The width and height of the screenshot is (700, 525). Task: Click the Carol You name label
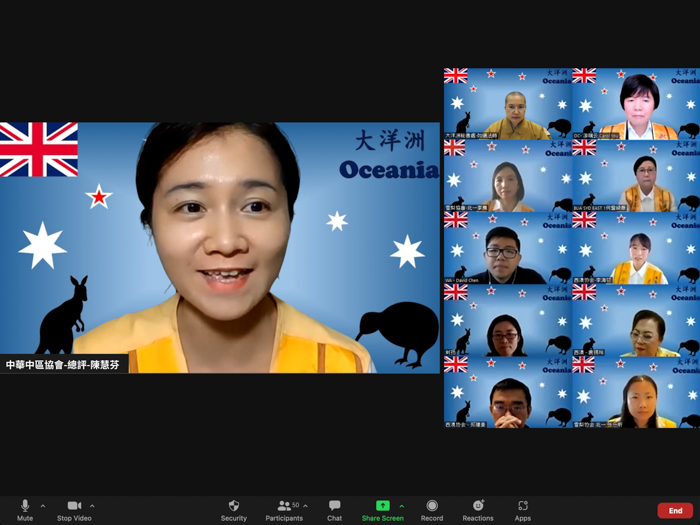597,136
